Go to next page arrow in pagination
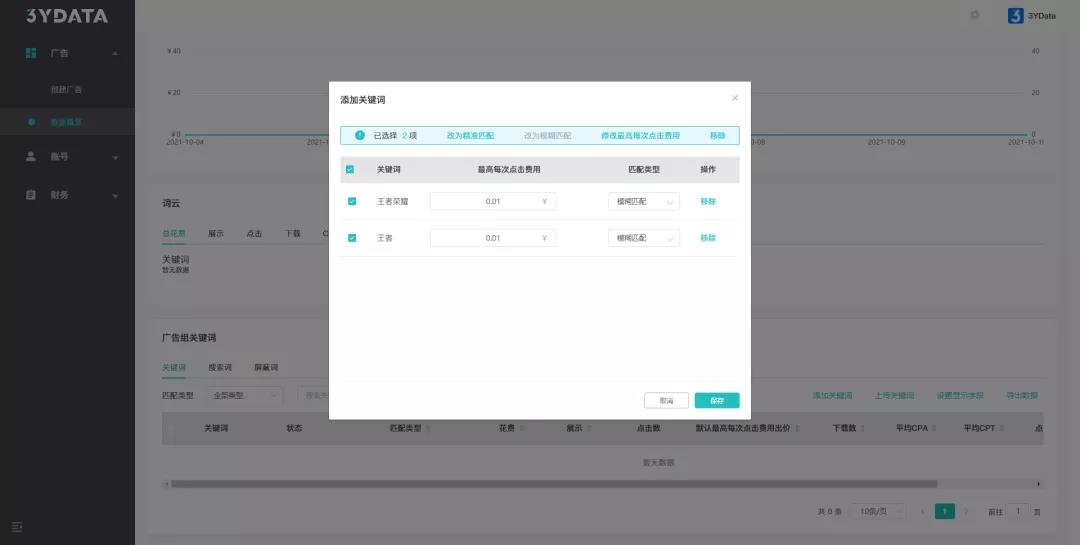Viewport: 1080px width, 545px height. click(x=966, y=511)
